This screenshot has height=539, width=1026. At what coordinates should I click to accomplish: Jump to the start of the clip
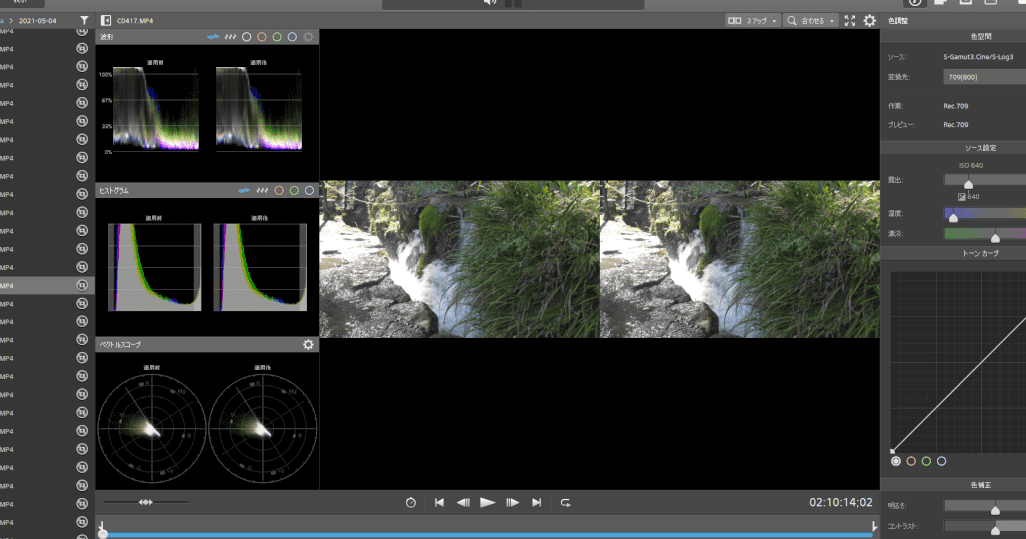coord(439,503)
